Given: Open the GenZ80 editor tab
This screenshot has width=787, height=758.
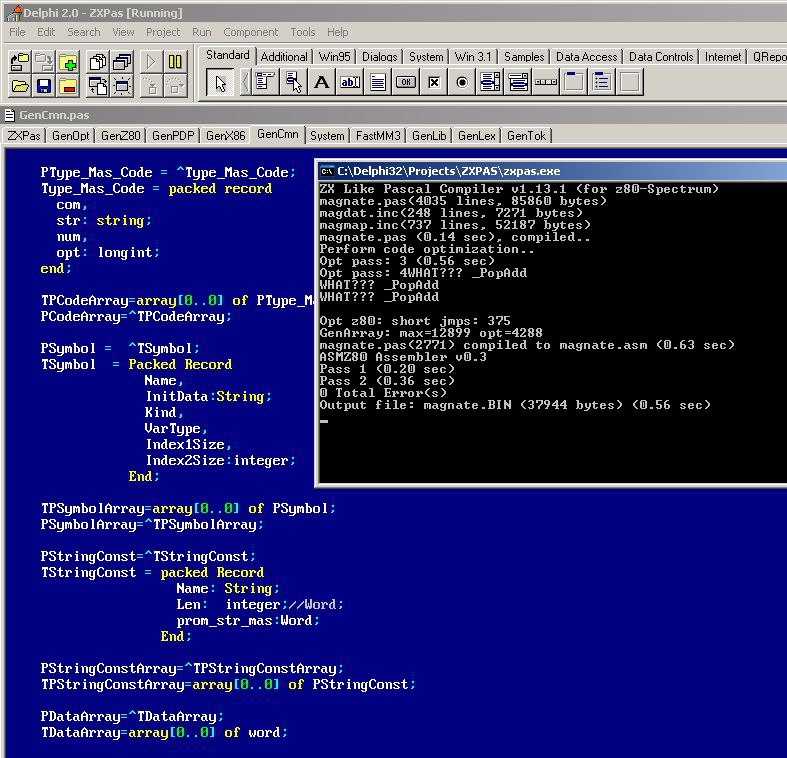Looking at the screenshot, I should pyautogui.click(x=120, y=136).
